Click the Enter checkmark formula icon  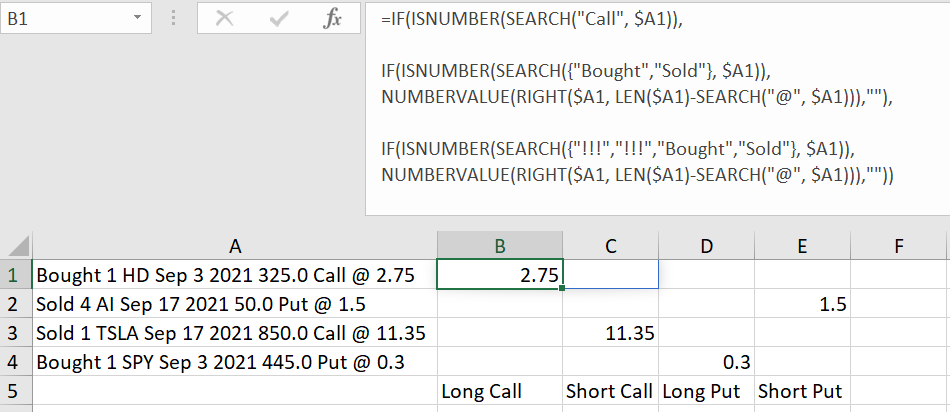point(278,19)
